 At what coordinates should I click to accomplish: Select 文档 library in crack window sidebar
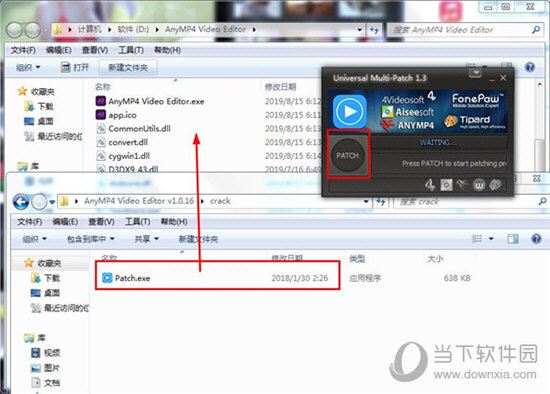pos(46,382)
